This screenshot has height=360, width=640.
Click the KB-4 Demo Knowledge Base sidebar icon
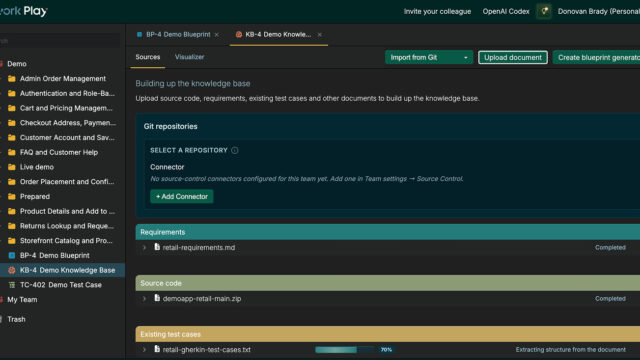tap(12, 270)
